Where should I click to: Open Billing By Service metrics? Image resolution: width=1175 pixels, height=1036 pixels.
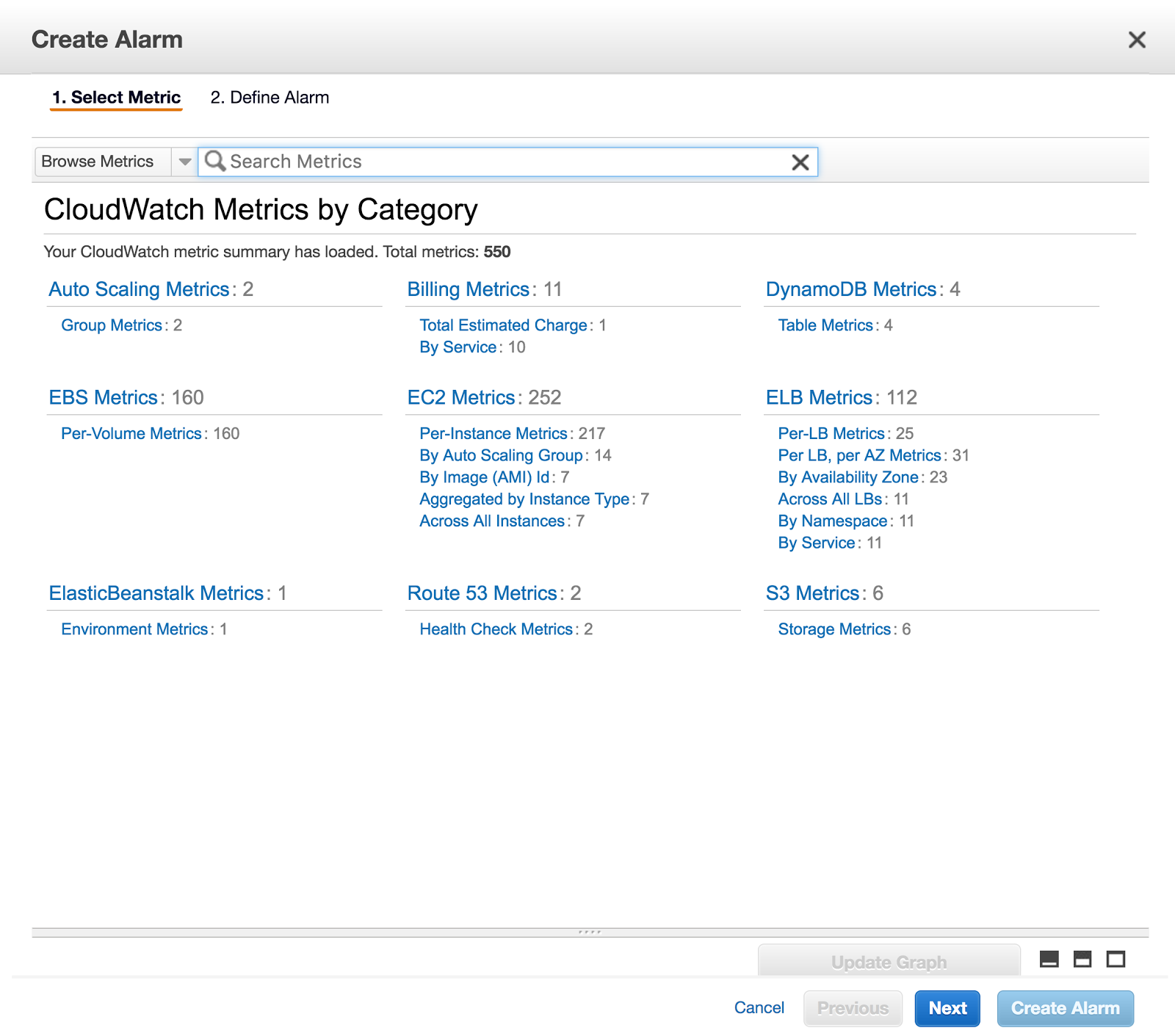pyautogui.click(x=458, y=347)
